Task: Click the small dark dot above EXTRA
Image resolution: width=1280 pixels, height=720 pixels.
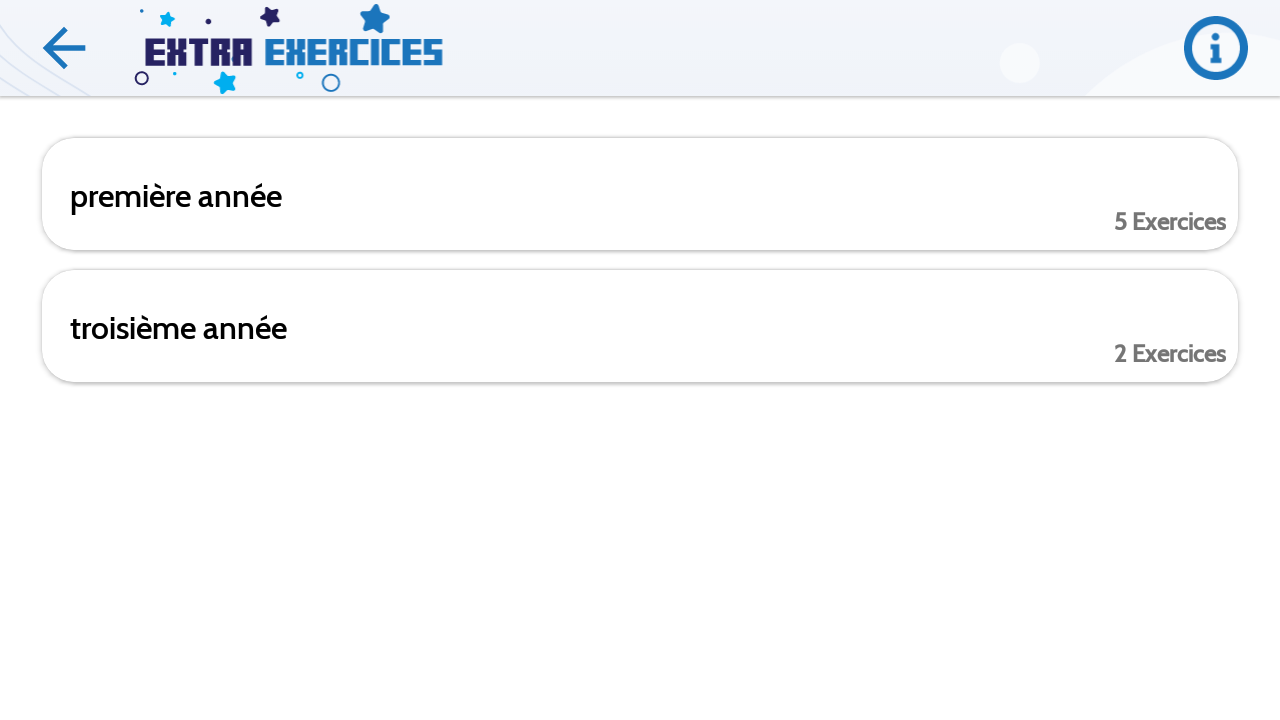Action: point(208,21)
